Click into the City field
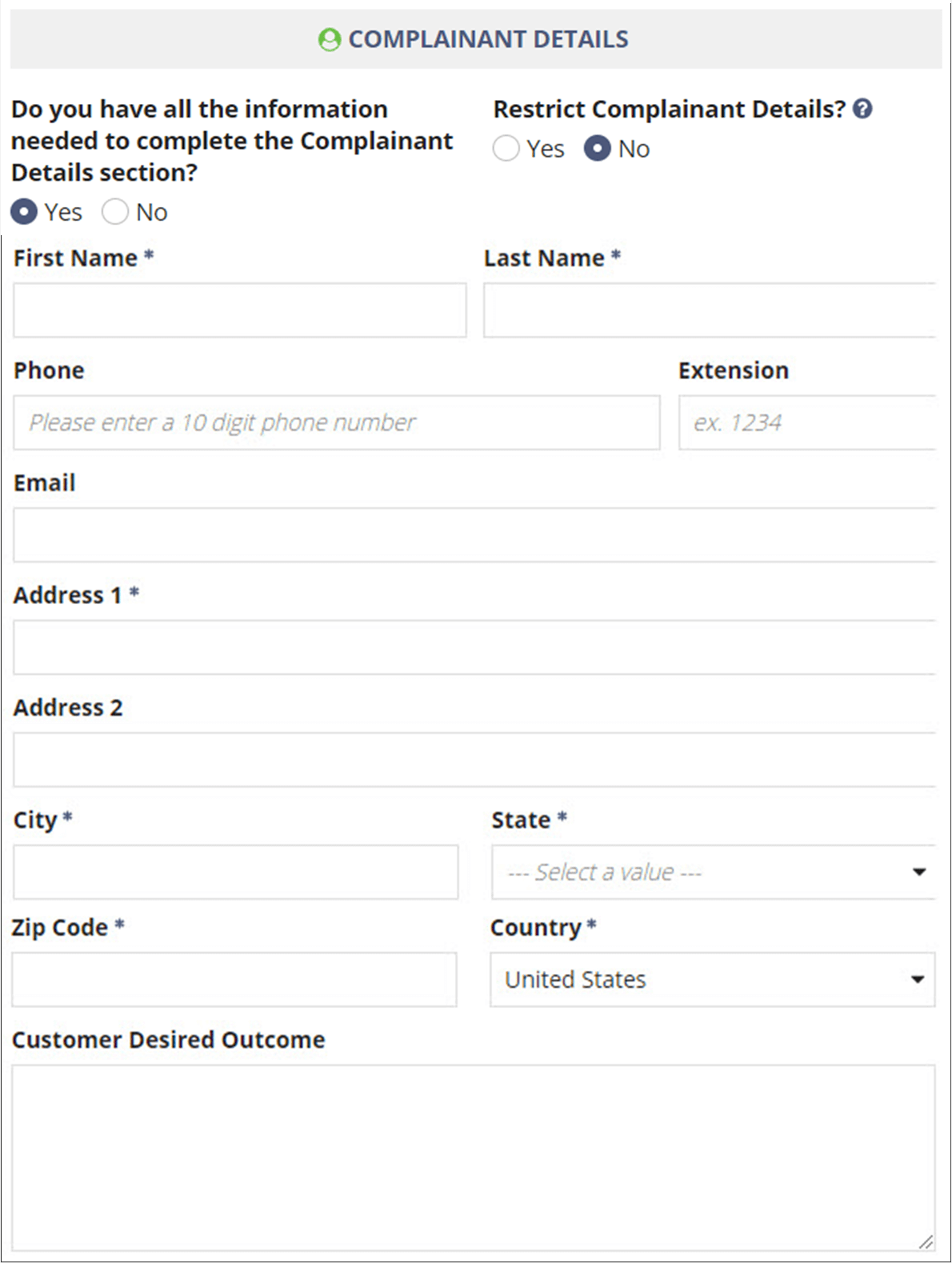Screen dimensions: 952x1263 point(234,872)
